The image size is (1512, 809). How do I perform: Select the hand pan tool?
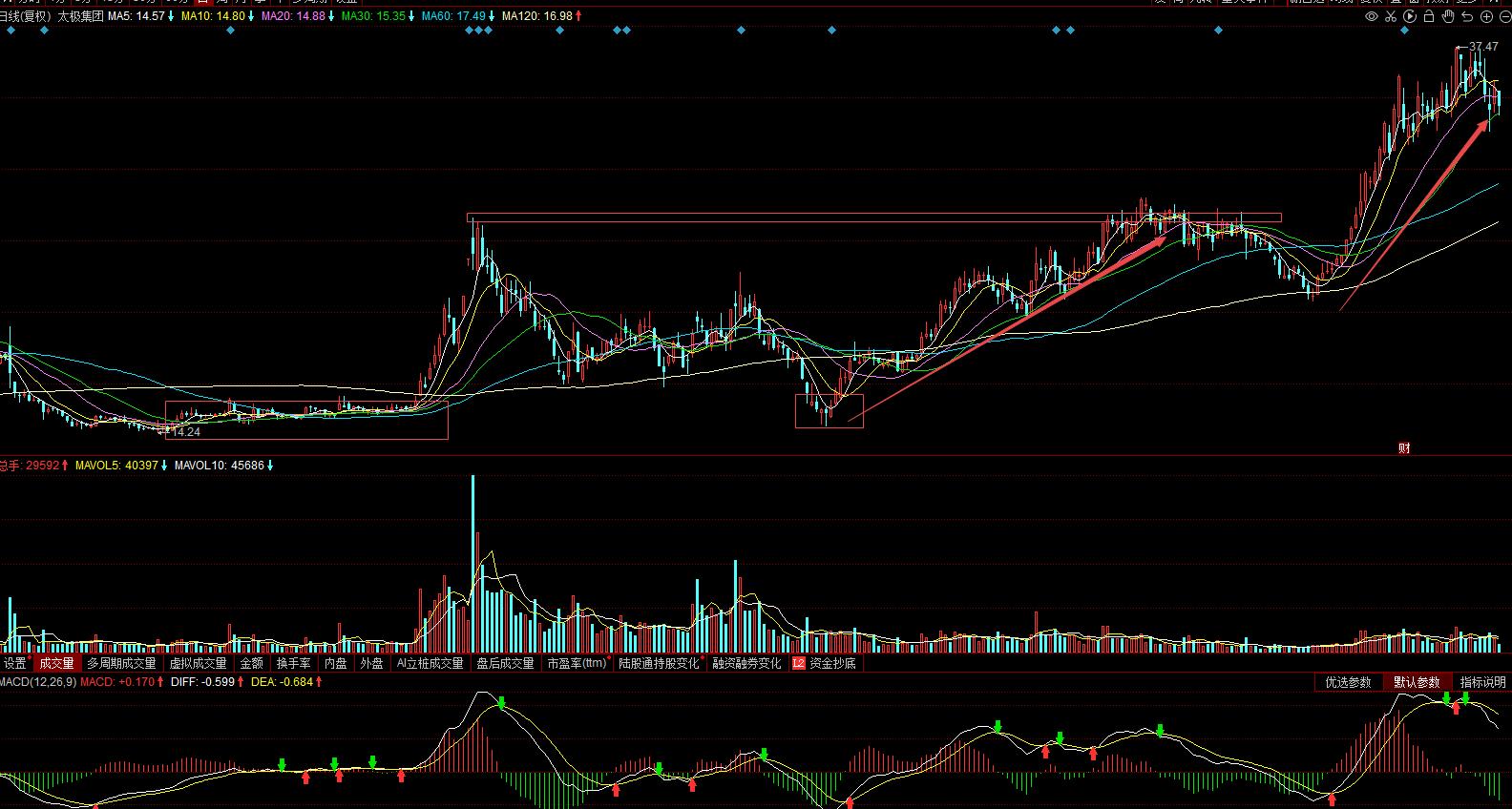coord(1448,16)
